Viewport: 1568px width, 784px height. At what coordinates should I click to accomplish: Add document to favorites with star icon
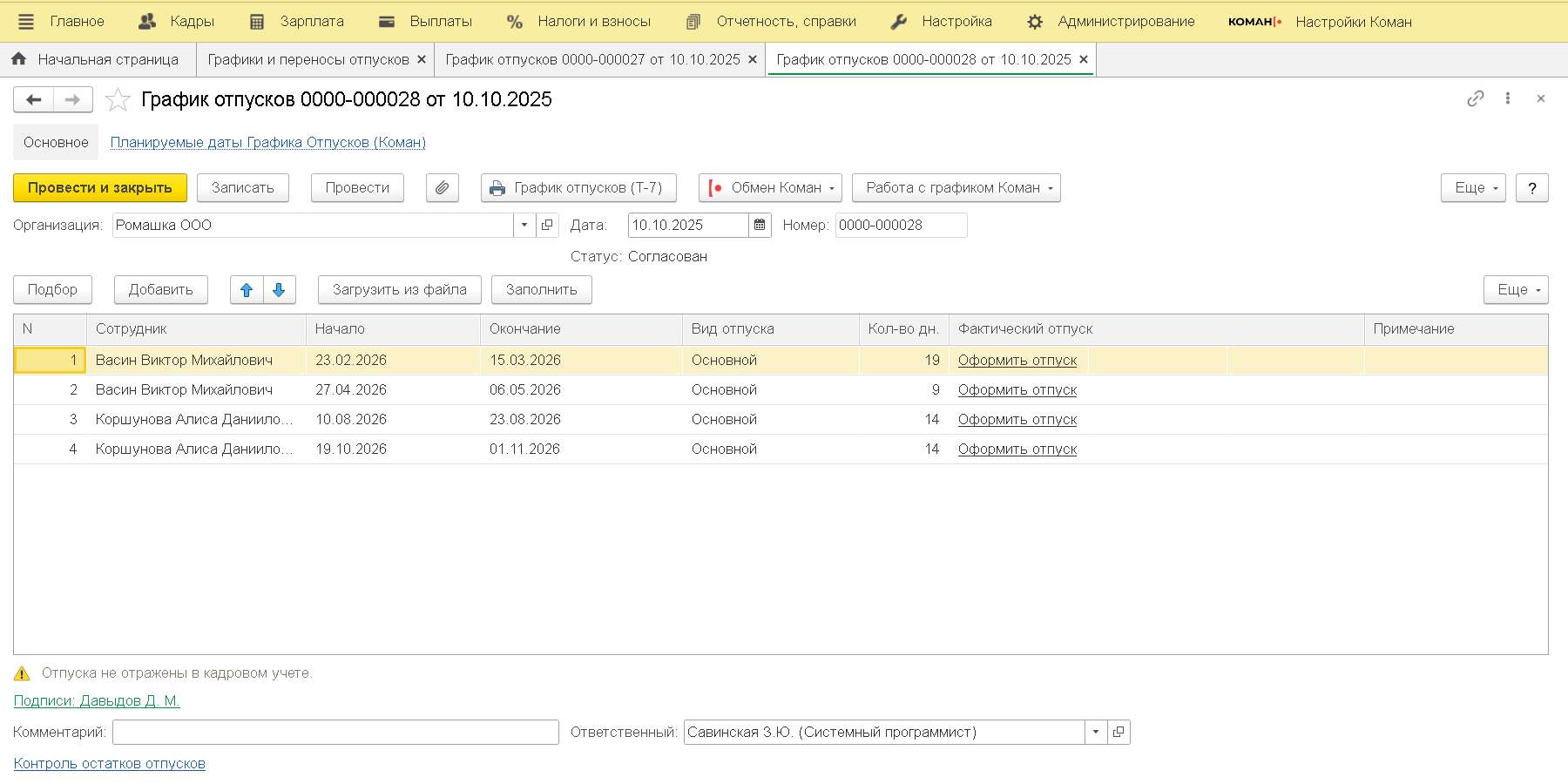(x=118, y=100)
